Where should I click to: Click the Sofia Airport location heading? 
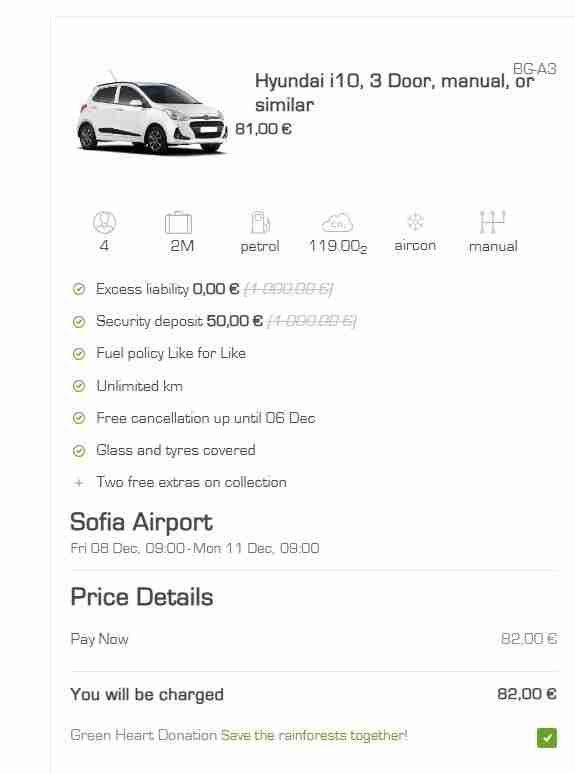[x=142, y=522]
